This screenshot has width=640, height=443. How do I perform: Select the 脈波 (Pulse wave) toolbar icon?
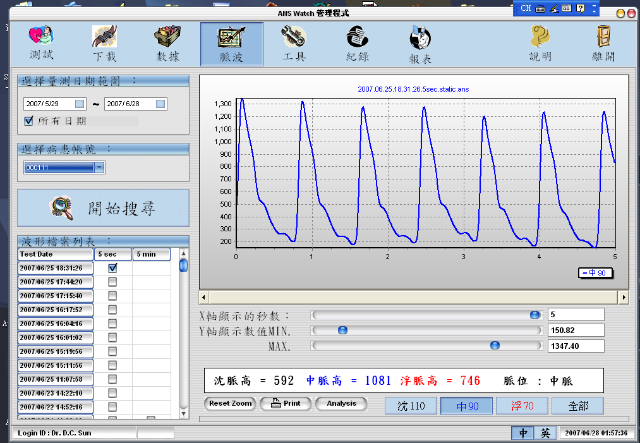click(x=232, y=43)
